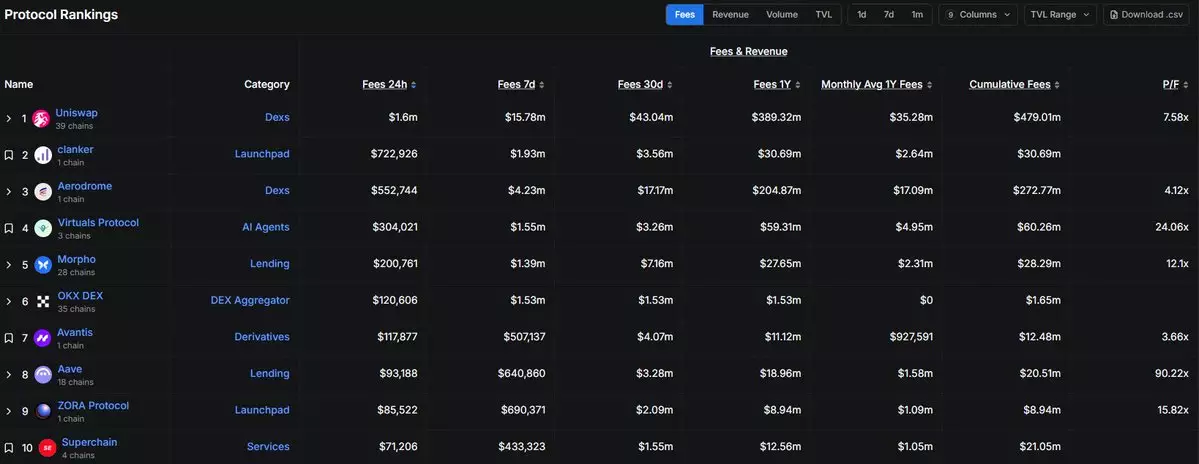The height and width of the screenshot is (464, 1199).
Task: Toggle bookmark for Virtuals Protocol
Action: tap(9, 228)
